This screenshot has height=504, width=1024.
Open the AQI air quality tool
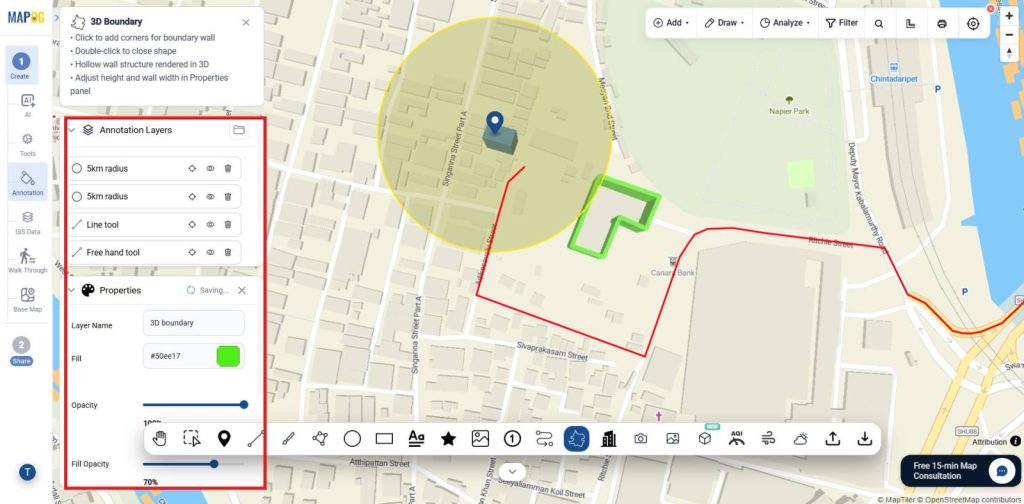pyautogui.click(x=737, y=438)
